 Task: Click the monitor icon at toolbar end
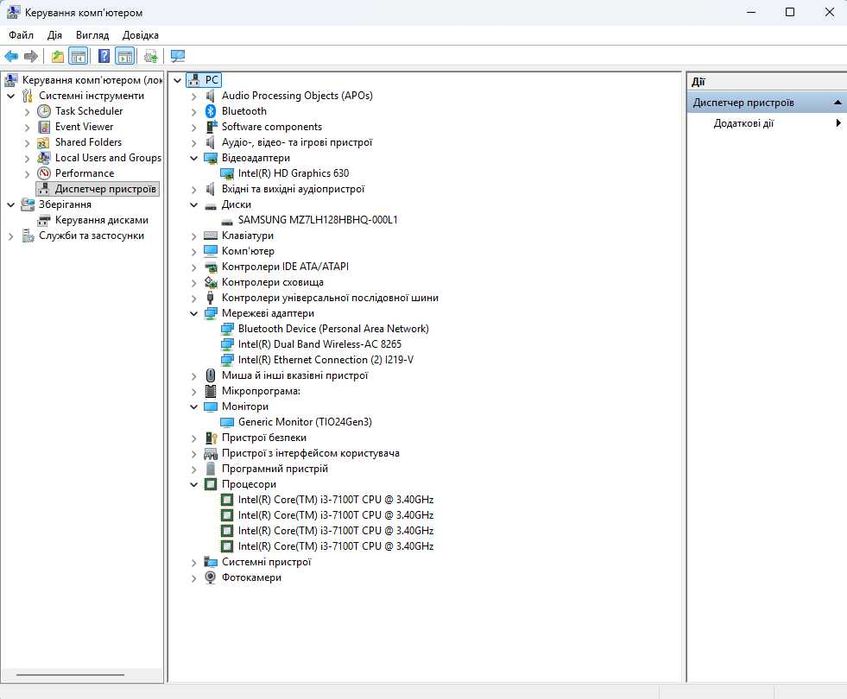tap(178, 56)
